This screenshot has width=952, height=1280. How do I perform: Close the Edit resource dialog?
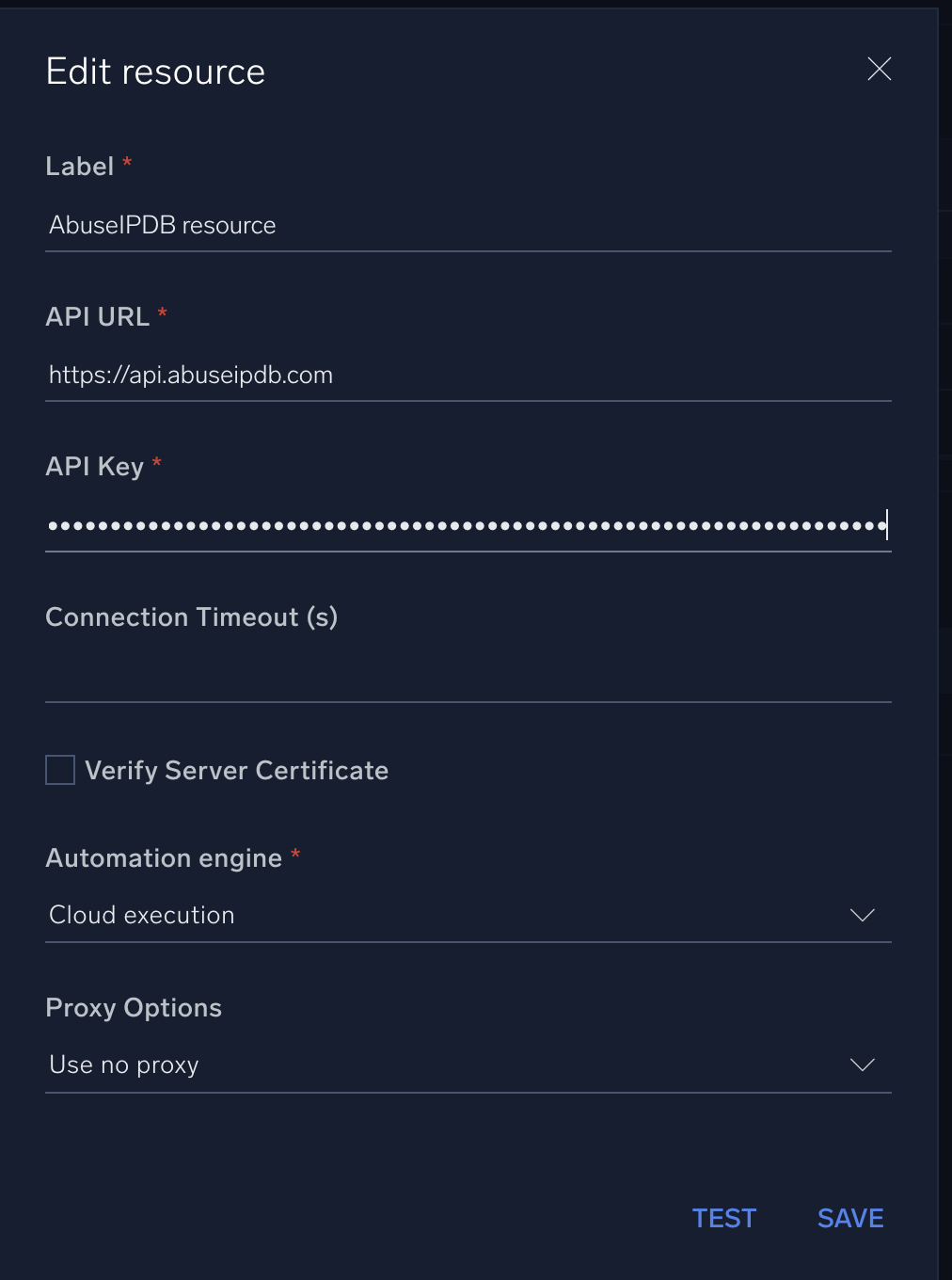[x=879, y=69]
